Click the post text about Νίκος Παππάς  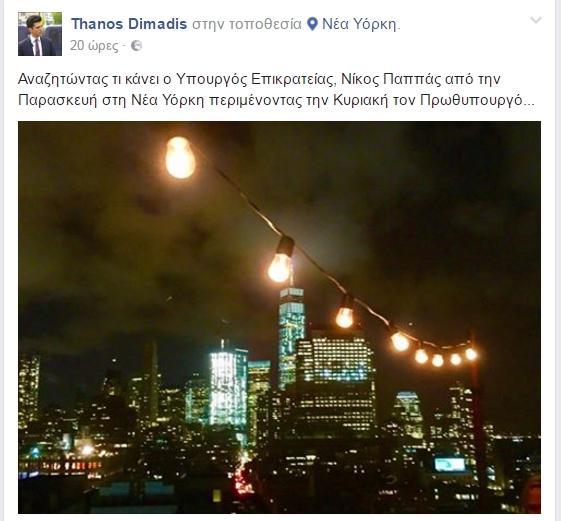click(276, 89)
